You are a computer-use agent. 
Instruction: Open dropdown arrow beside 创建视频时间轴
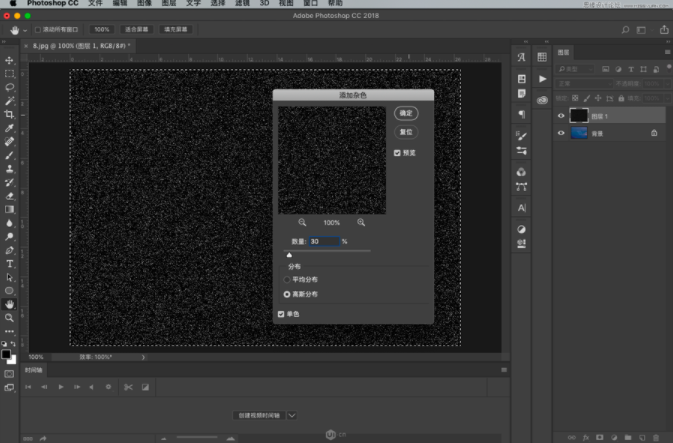click(x=292, y=414)
